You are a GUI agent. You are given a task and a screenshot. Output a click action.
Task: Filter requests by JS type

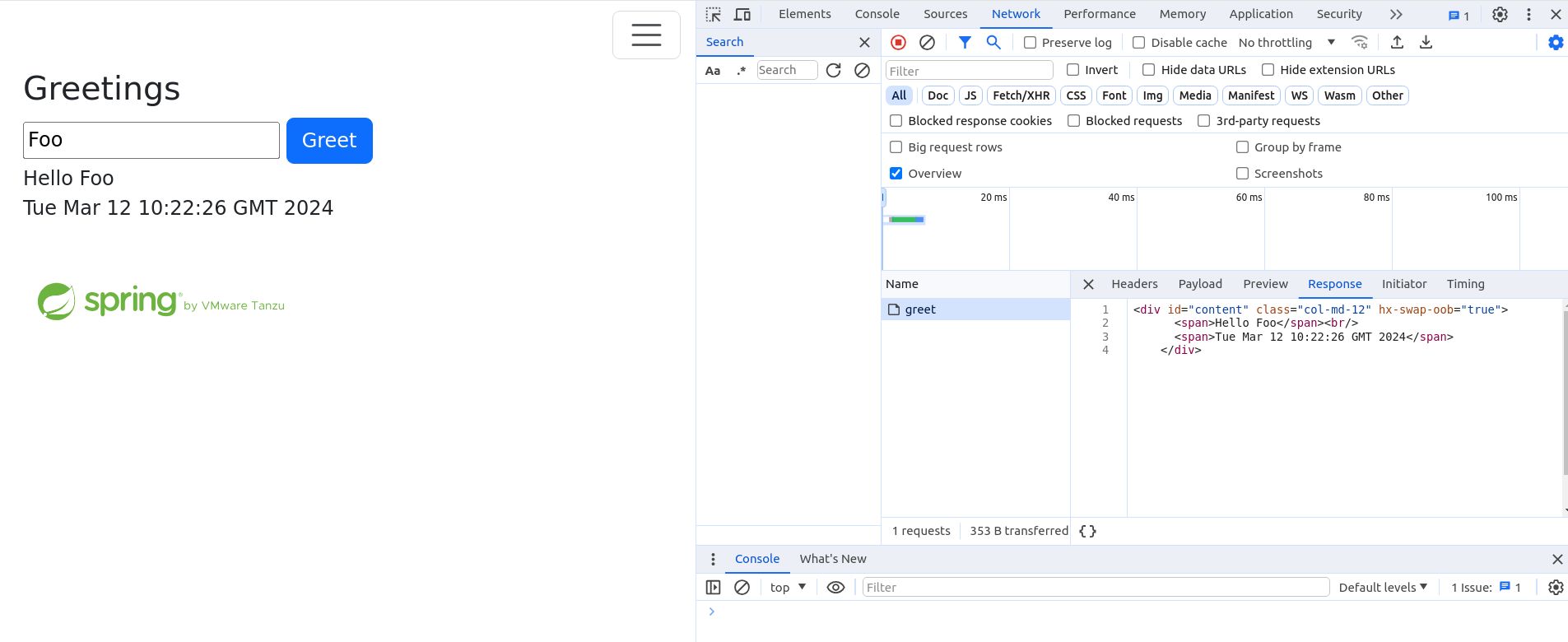point(970,95)
